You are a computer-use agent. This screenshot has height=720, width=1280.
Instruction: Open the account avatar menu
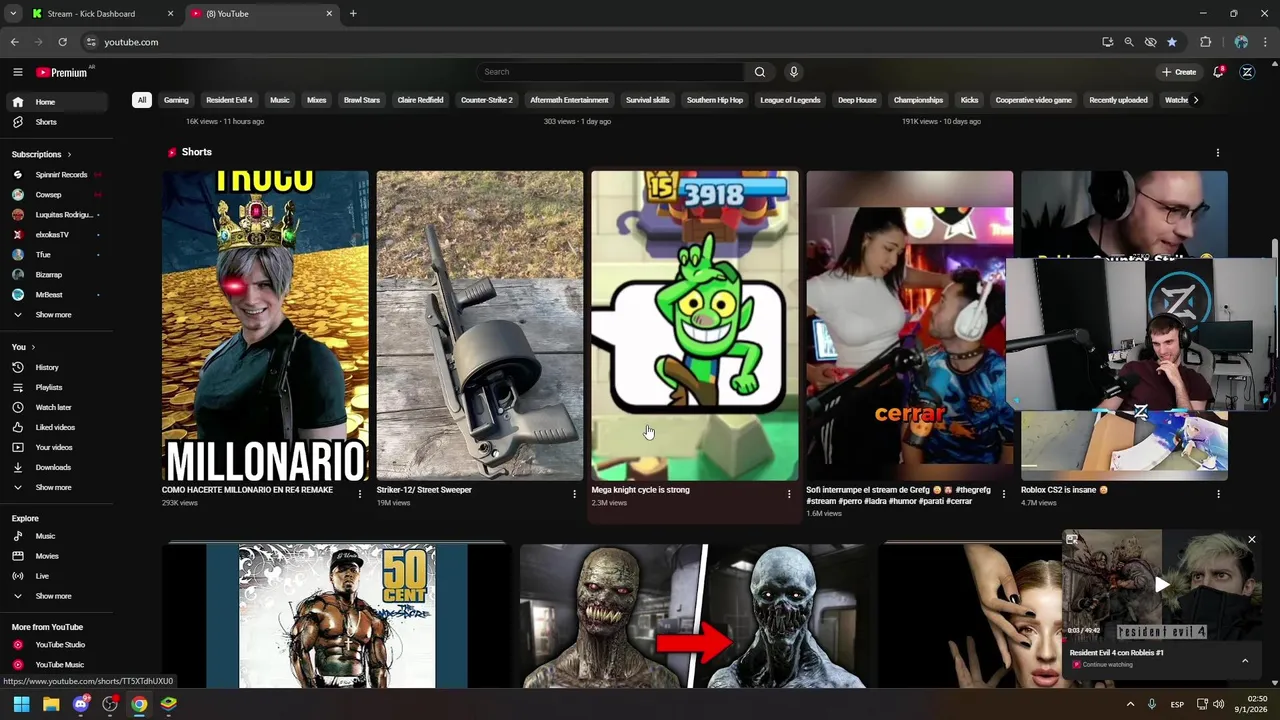(x=1247, y=72)
